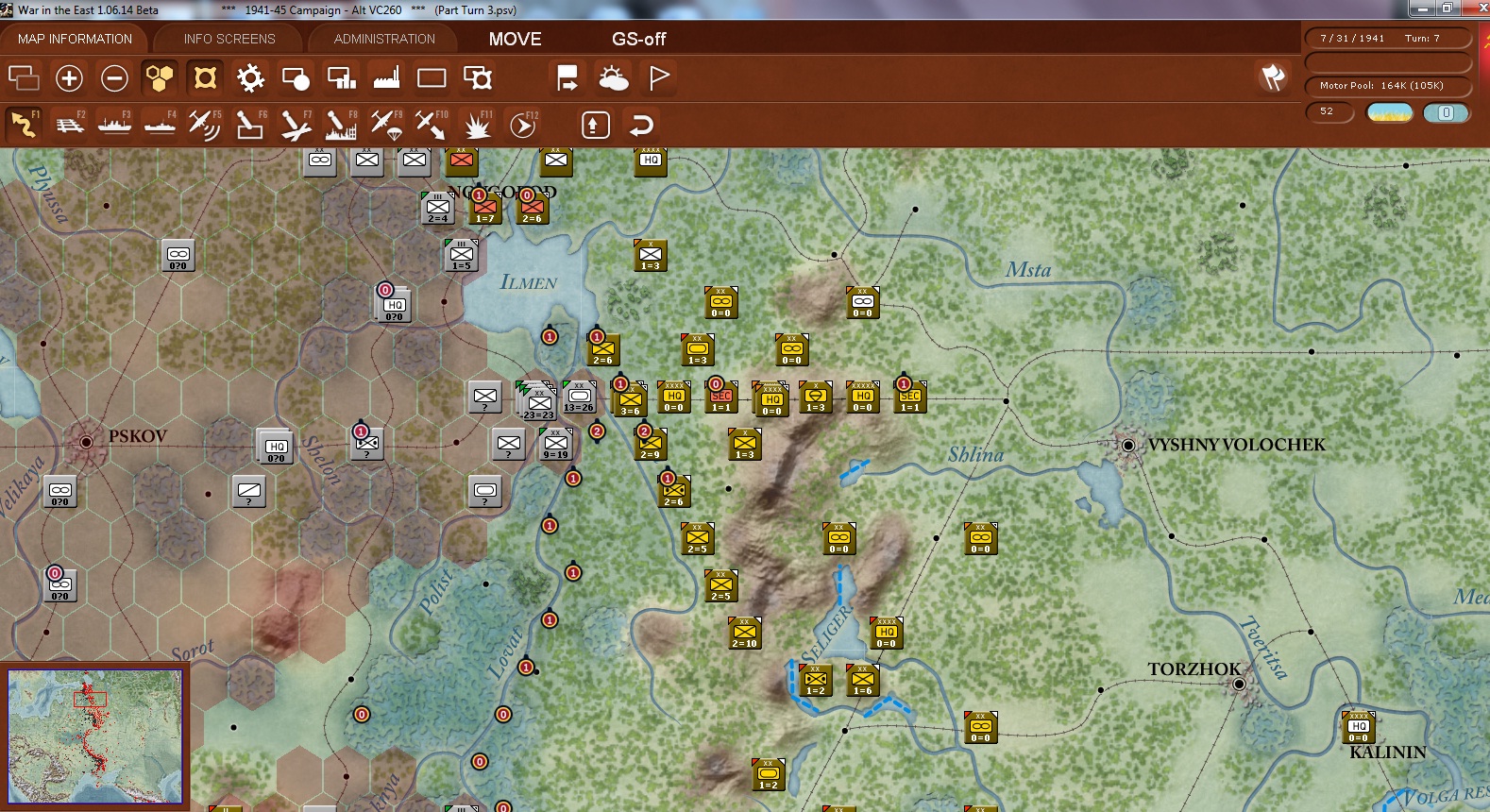This screenshot has height=812, width=1490.
Task: Select the 2=9 Soviet unit
Action: click(x=651, y=444)
